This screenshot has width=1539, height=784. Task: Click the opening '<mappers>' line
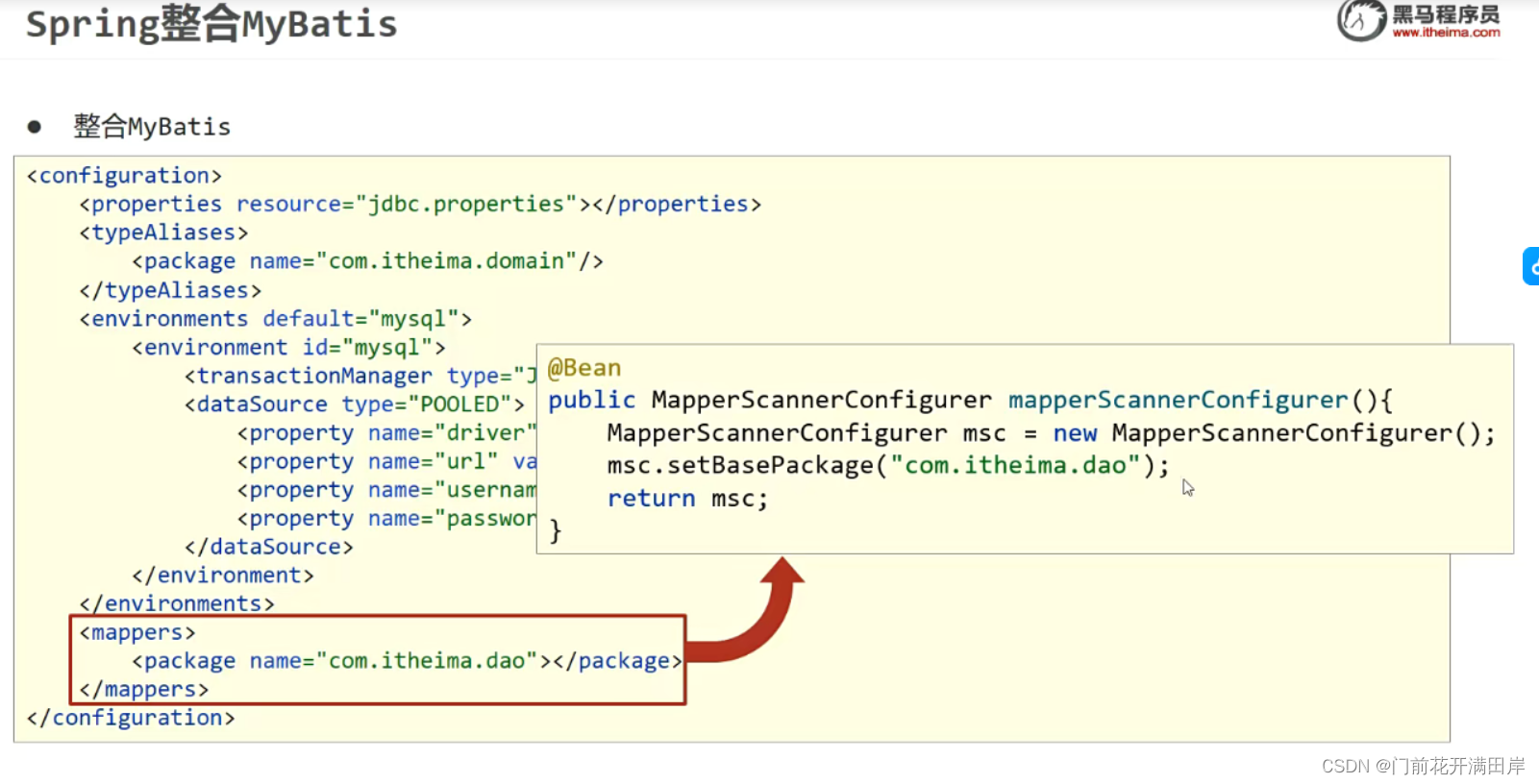pos(137,633)
